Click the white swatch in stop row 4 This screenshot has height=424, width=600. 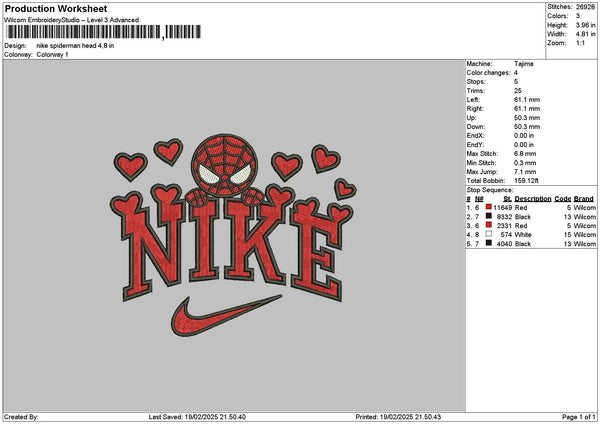(489, 234)
